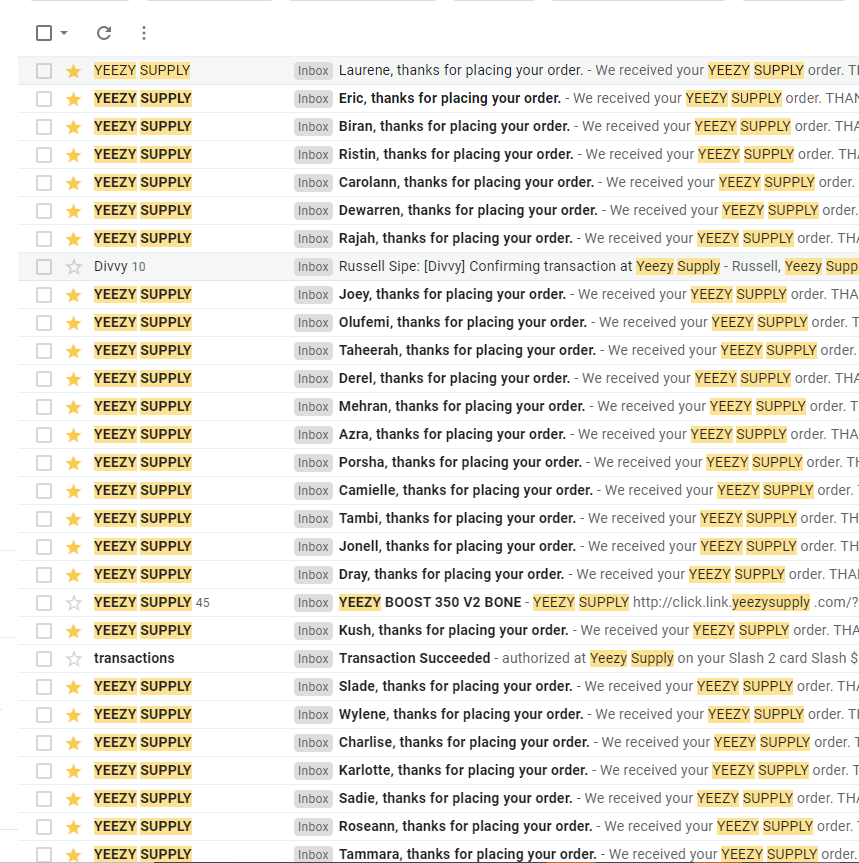Open 'Rajah, thanks for placing your order.' email
The image size is (859, 863).
pos(456,238)
